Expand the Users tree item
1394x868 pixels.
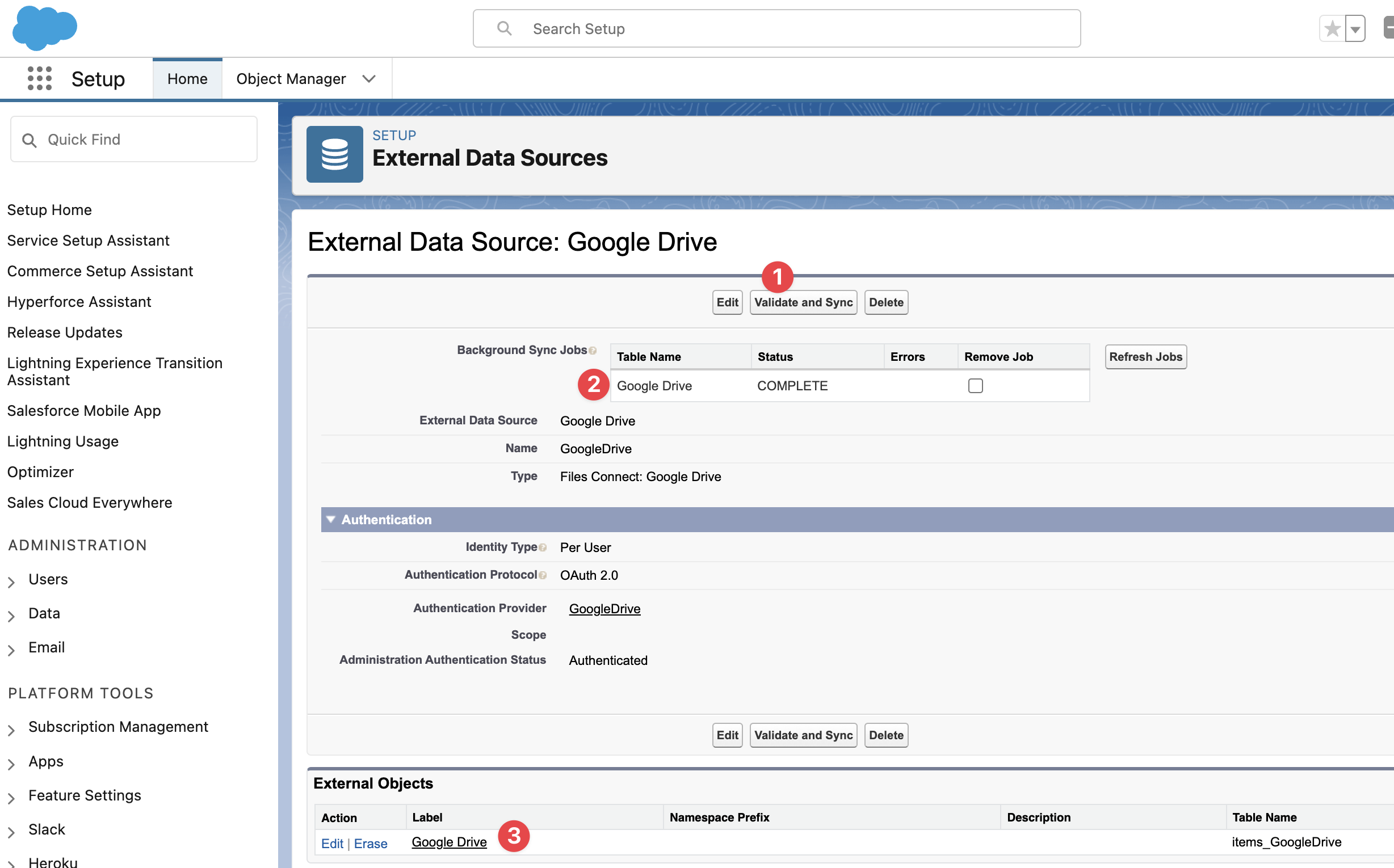(11, 582)
